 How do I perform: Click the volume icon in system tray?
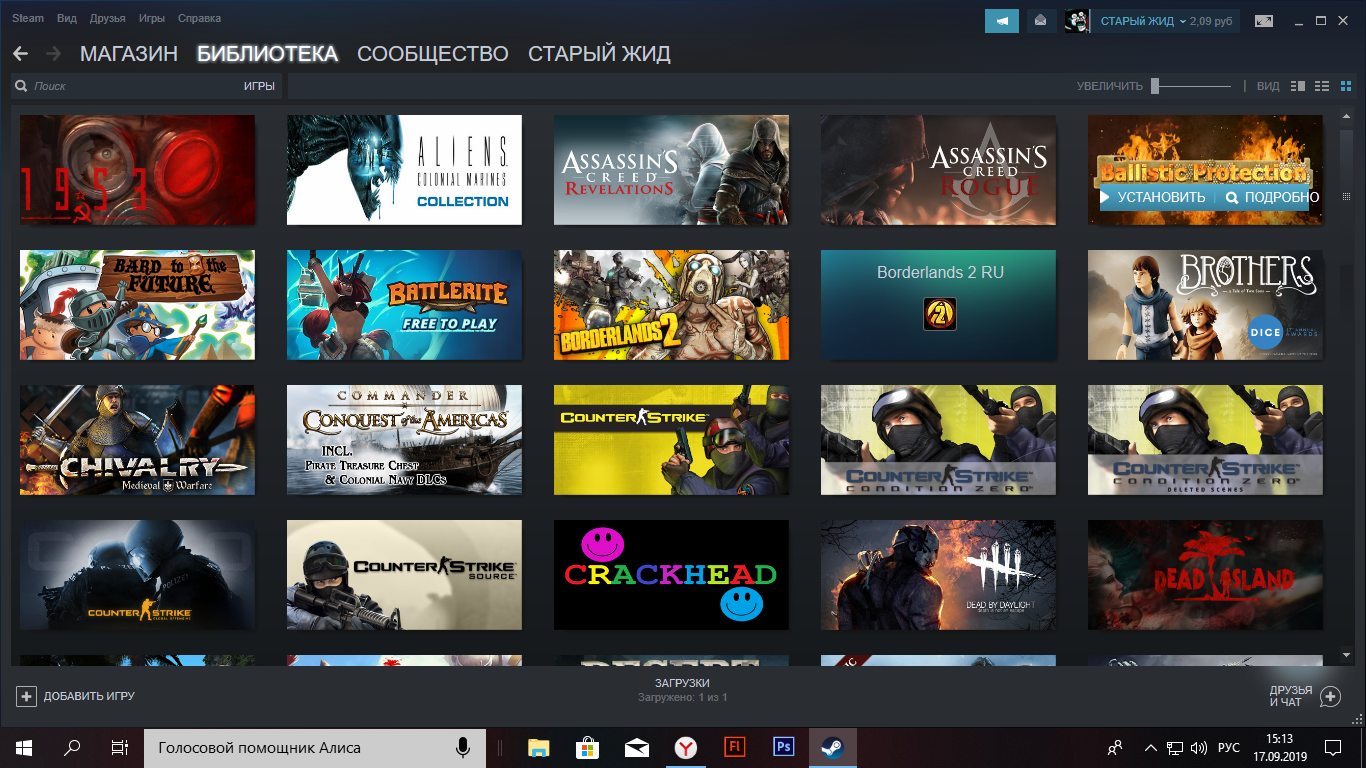(1199, 747)
